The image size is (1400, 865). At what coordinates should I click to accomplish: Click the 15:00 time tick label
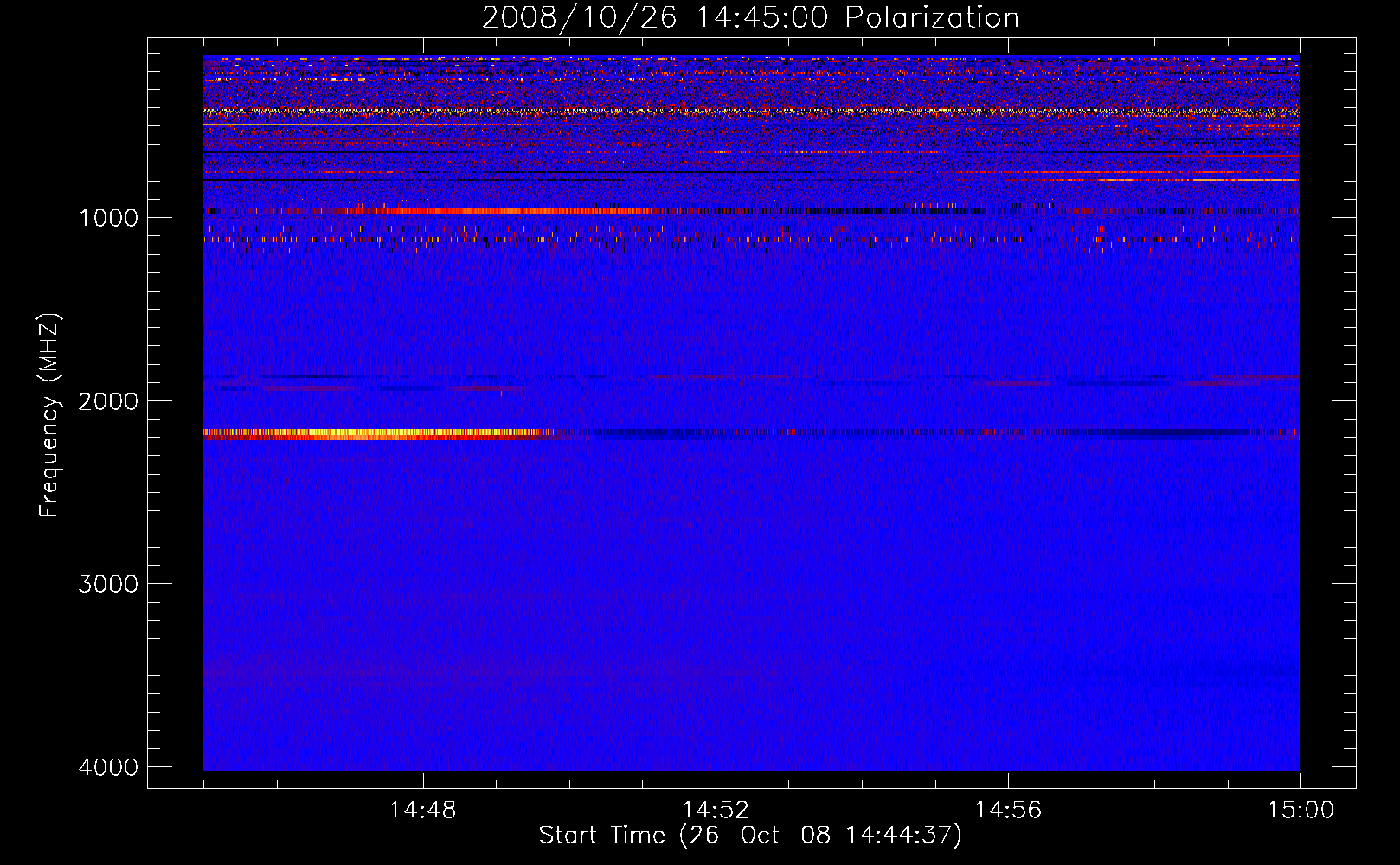[x=1300, y=811]
